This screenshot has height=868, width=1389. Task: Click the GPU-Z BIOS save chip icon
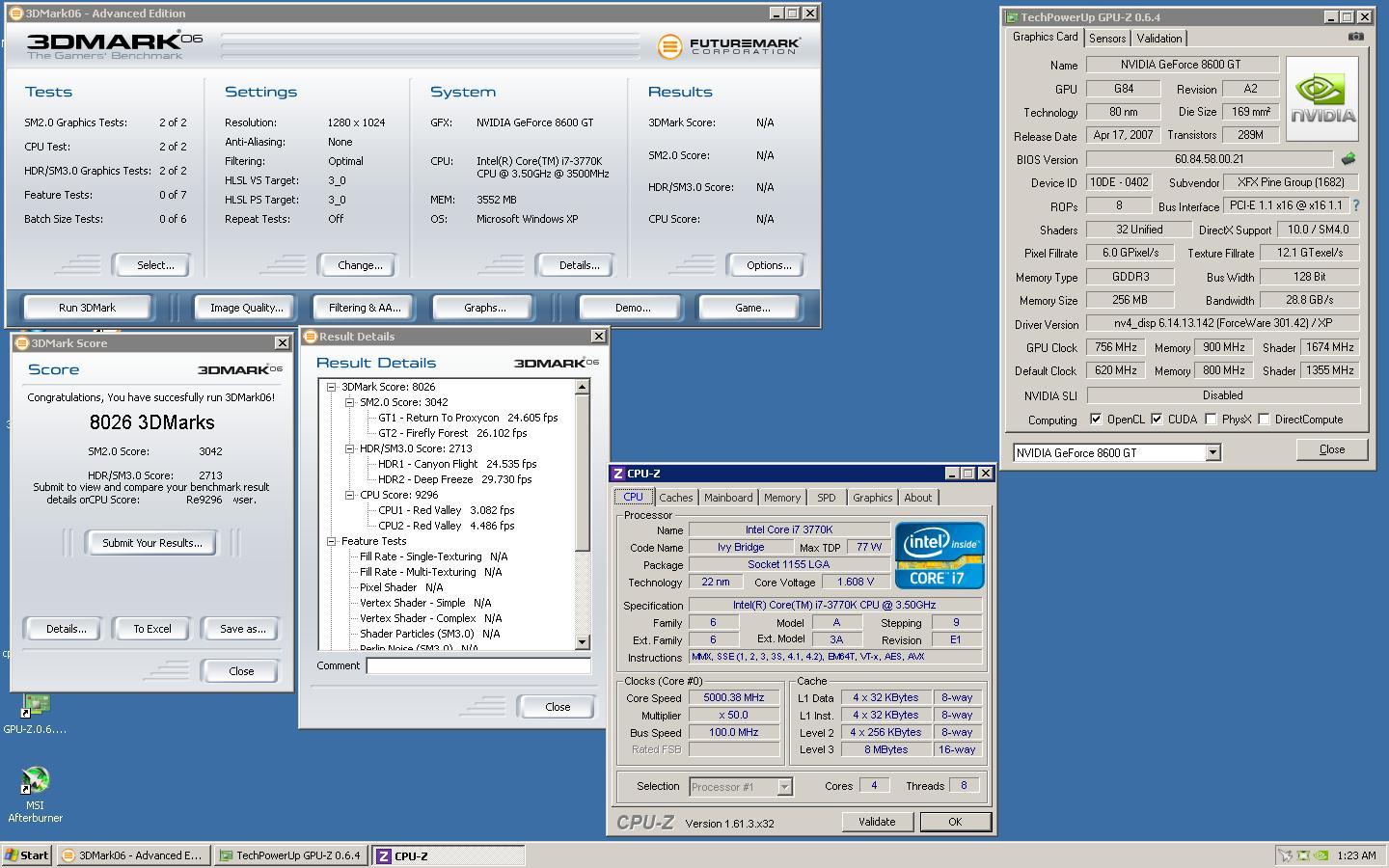pyautogui.click(x=1348, y=159)
